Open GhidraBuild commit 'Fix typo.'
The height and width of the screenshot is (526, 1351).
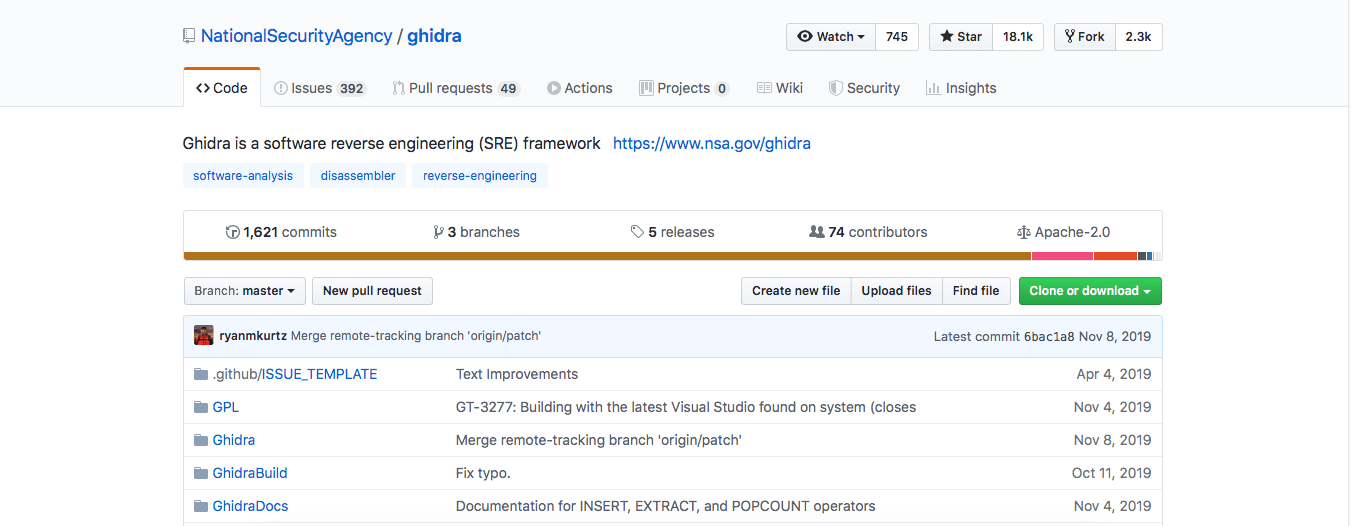[x=483, y=473]
